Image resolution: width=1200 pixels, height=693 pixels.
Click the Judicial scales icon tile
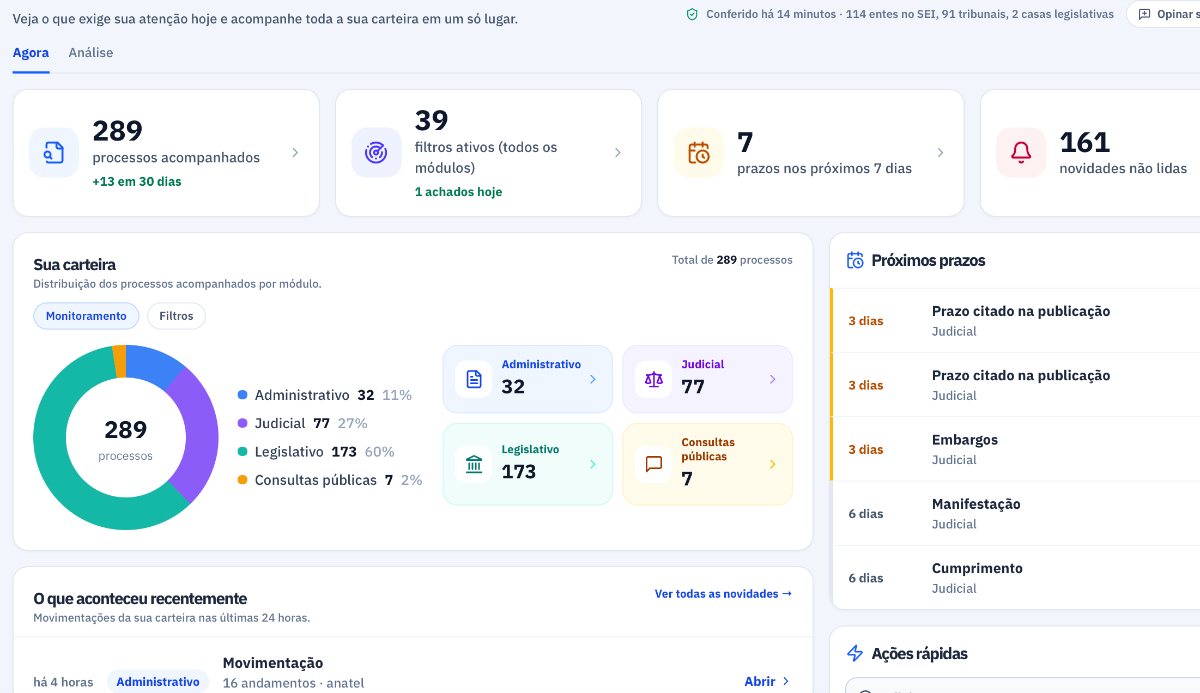point(654,379)
